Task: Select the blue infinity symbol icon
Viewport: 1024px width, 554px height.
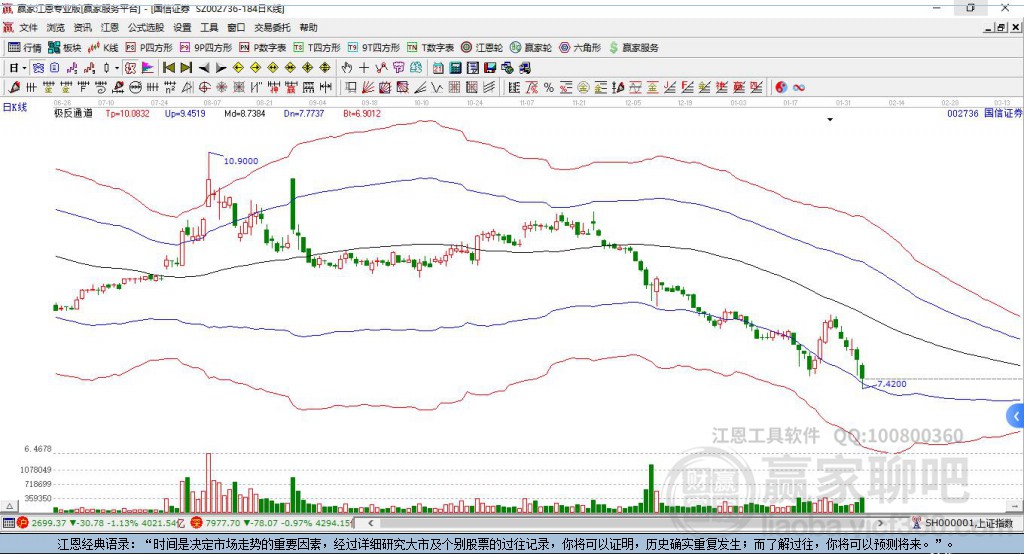Action: [799, 87]
